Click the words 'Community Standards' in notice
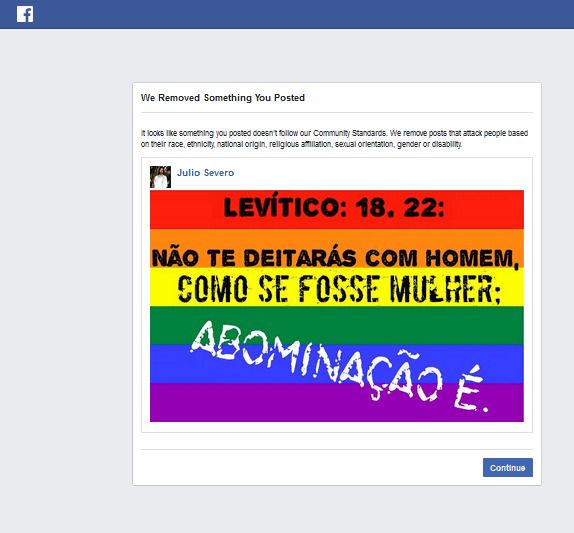The height and width of the screenshot is (533, 574). 350,133
